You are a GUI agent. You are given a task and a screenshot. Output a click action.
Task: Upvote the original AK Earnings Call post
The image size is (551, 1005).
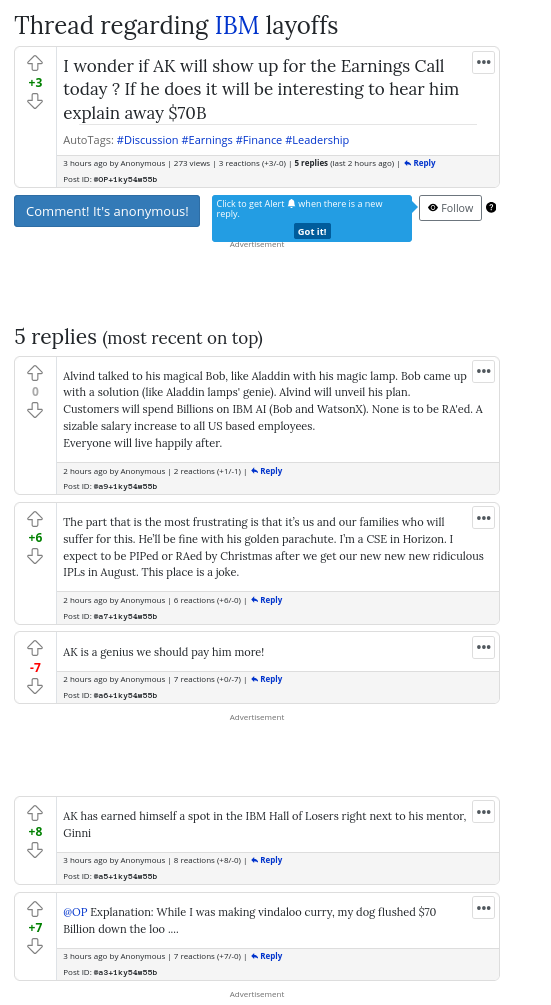[35, 63]
